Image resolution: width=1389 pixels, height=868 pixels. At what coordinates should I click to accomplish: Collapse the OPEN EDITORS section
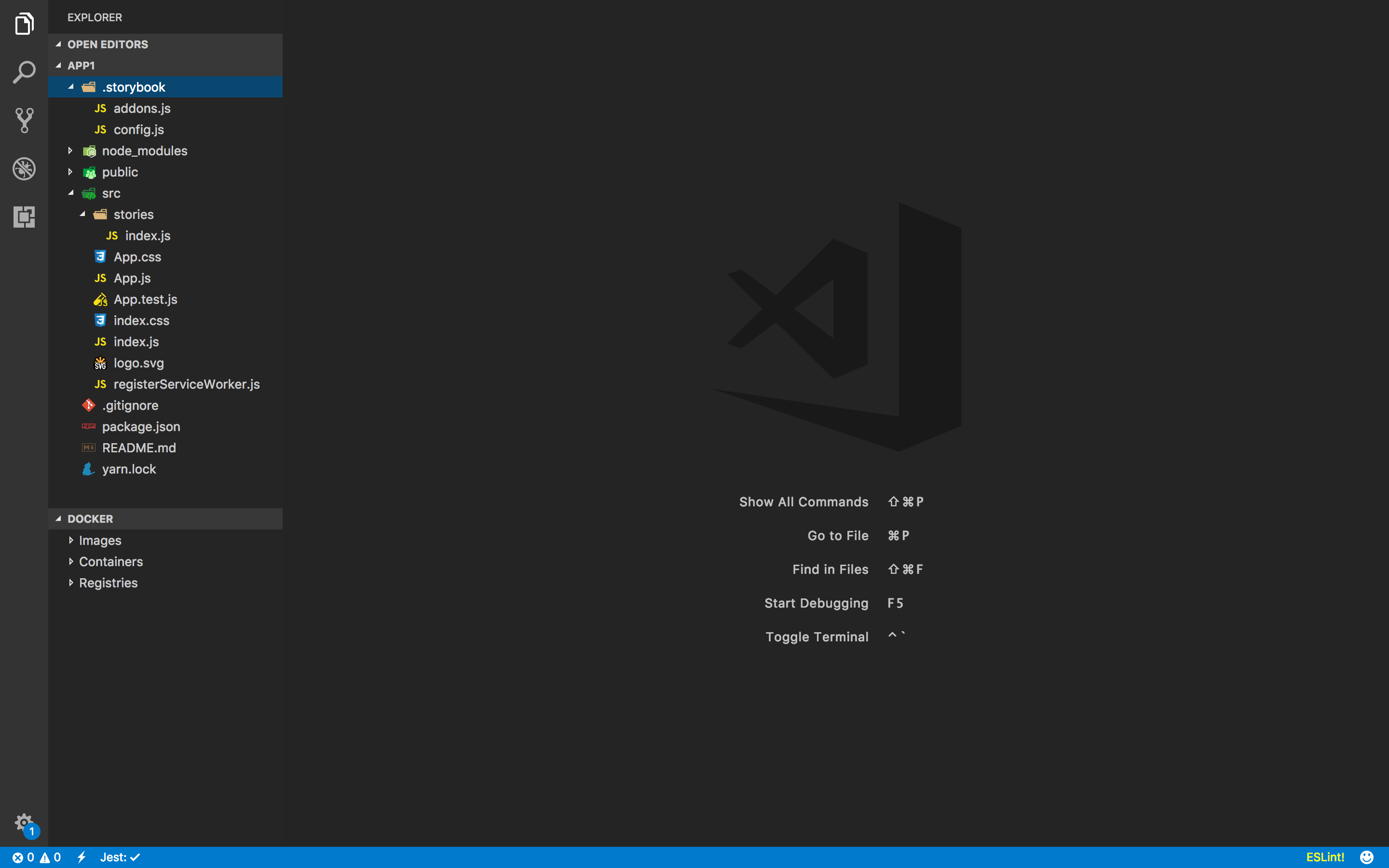(x=108, y=44)
